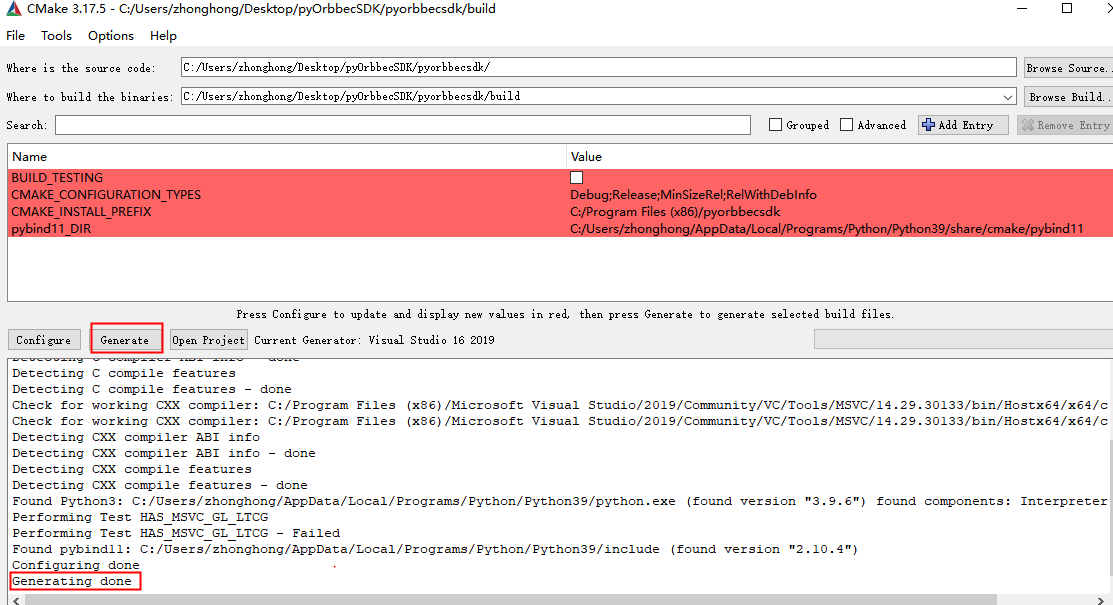Check the BUILD_TESTING value checkbox
Viewport: 1113px width, 605px height.
577,178
